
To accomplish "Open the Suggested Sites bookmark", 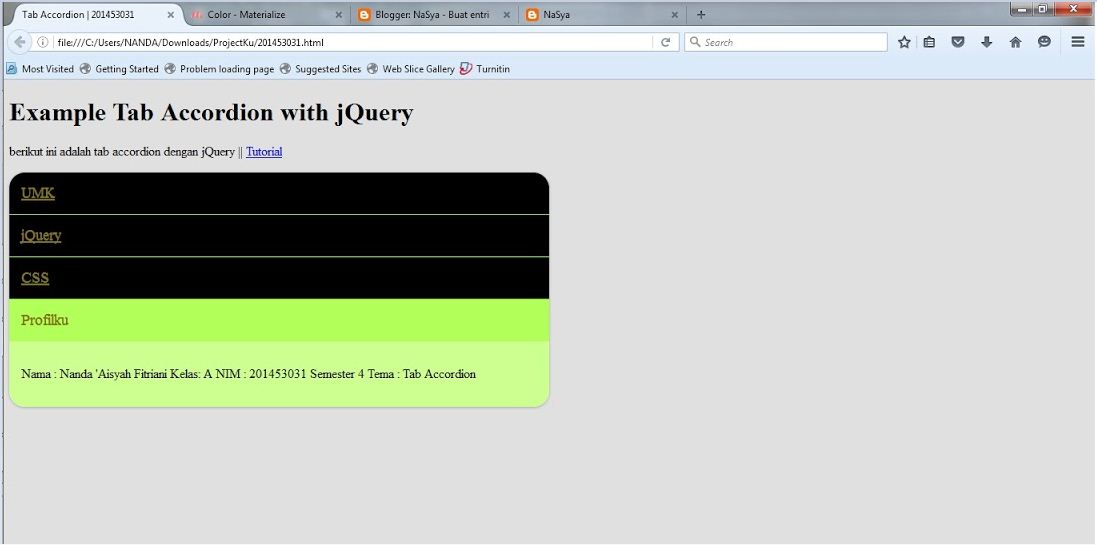I will point(320,69).
